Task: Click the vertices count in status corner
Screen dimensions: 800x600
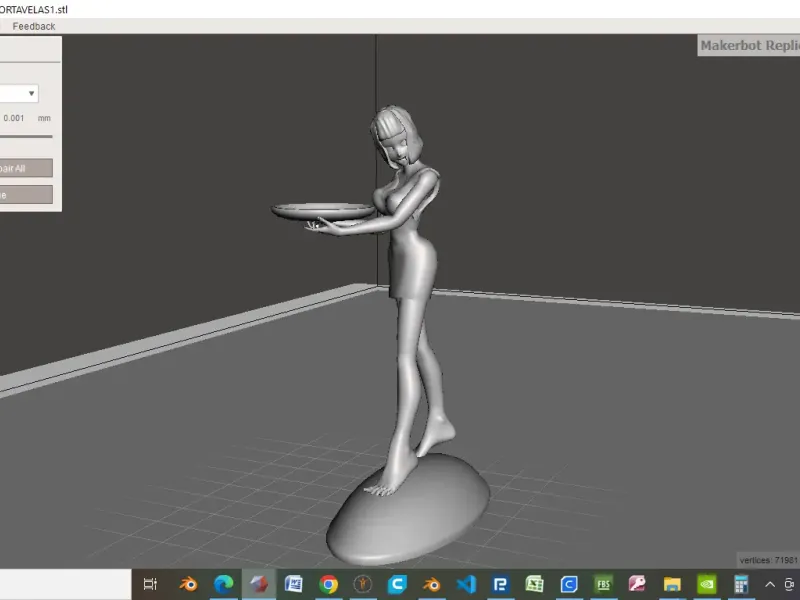Action: [768, 560]
